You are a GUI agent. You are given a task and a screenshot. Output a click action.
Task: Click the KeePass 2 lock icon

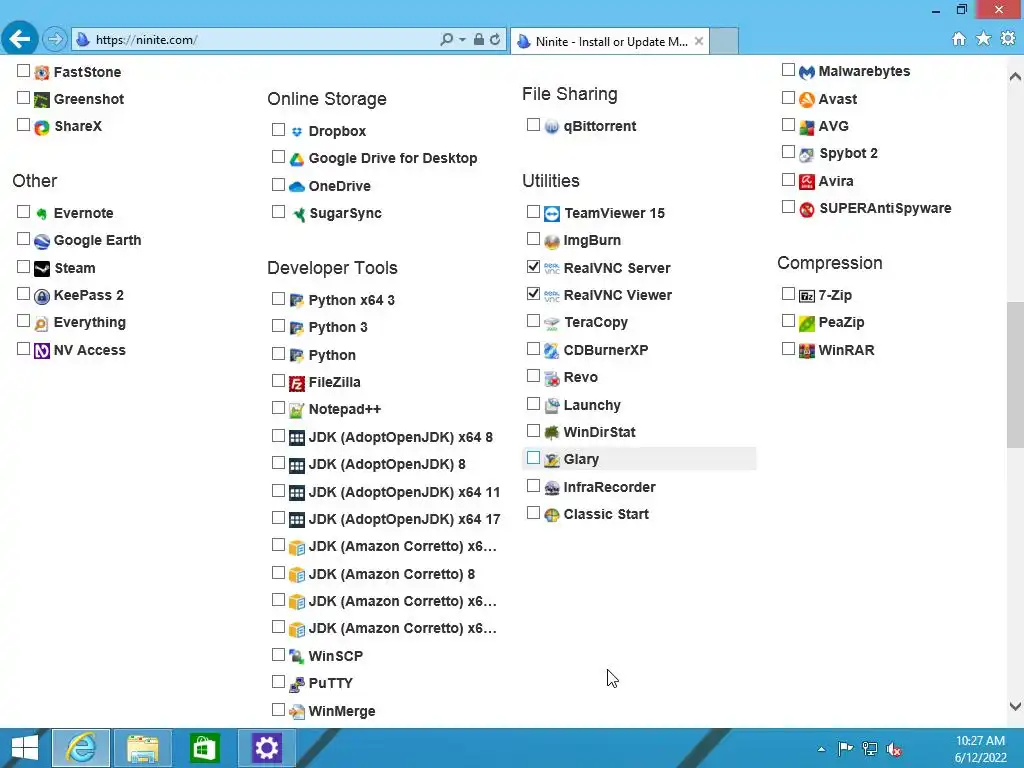42,296
